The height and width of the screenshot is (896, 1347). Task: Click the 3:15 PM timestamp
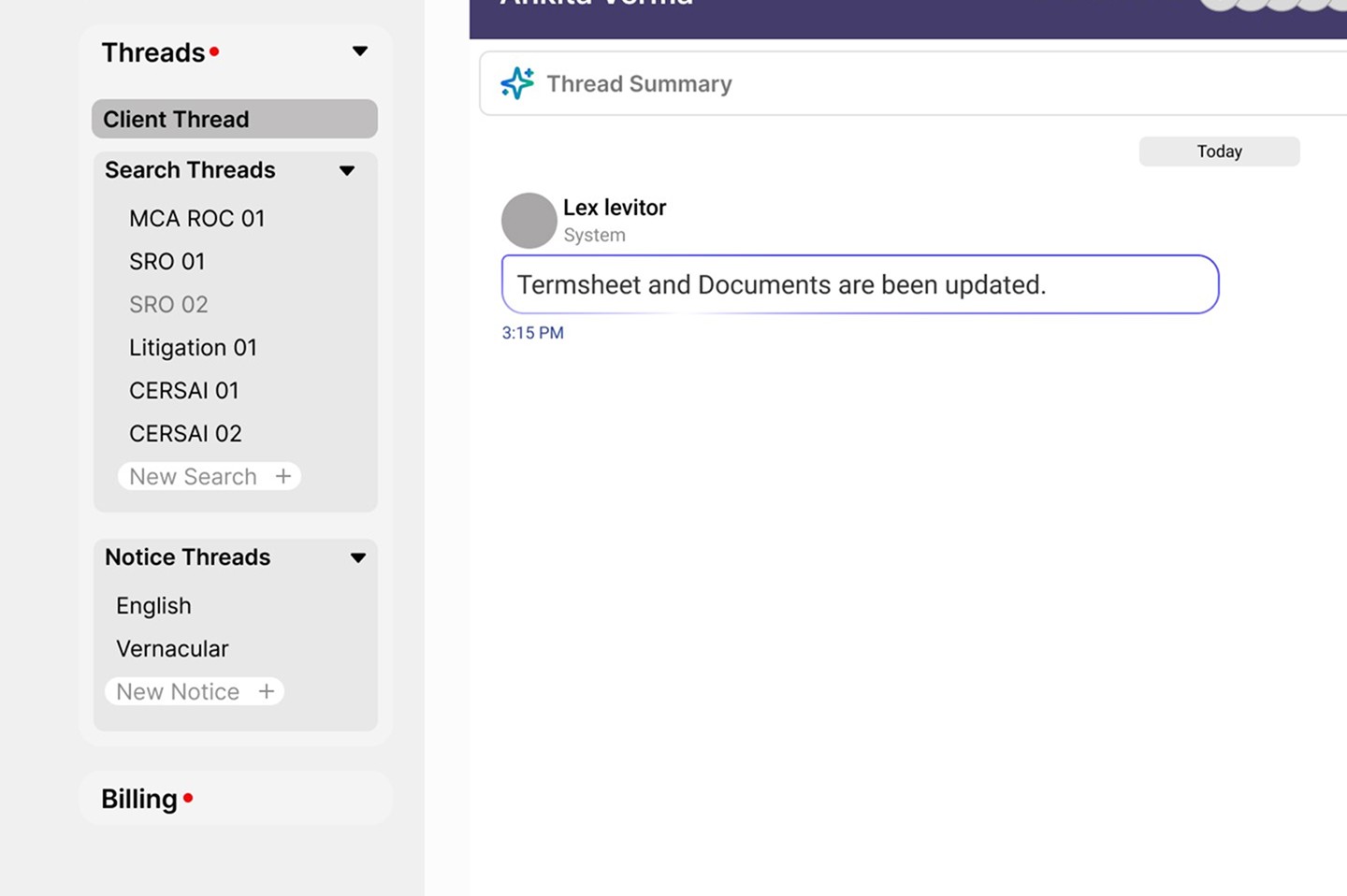click(x=533, y=333)
